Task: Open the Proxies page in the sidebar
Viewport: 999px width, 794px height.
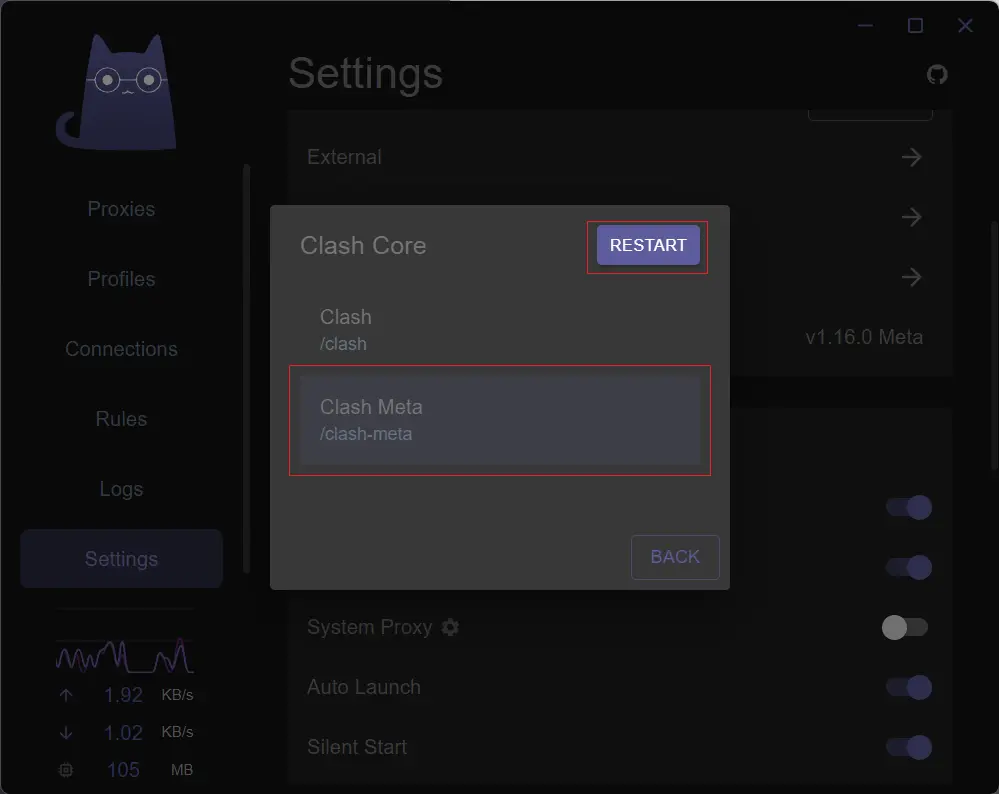Action: pos(121,209)
